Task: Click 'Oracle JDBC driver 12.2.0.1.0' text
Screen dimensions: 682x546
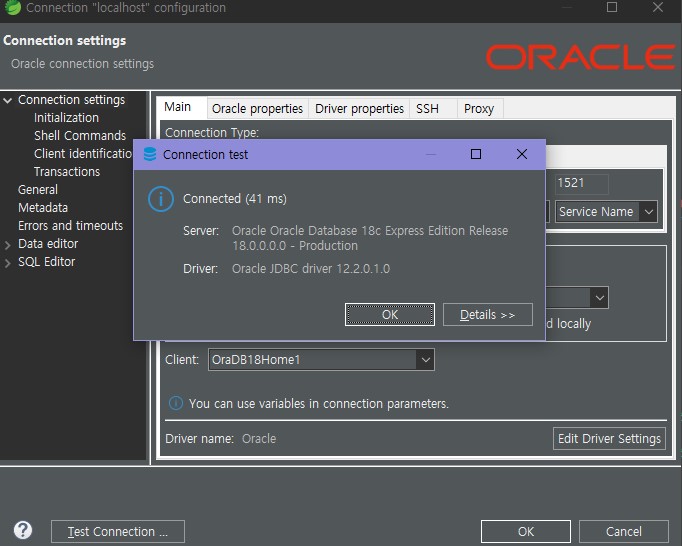Action: click(311, 268)
